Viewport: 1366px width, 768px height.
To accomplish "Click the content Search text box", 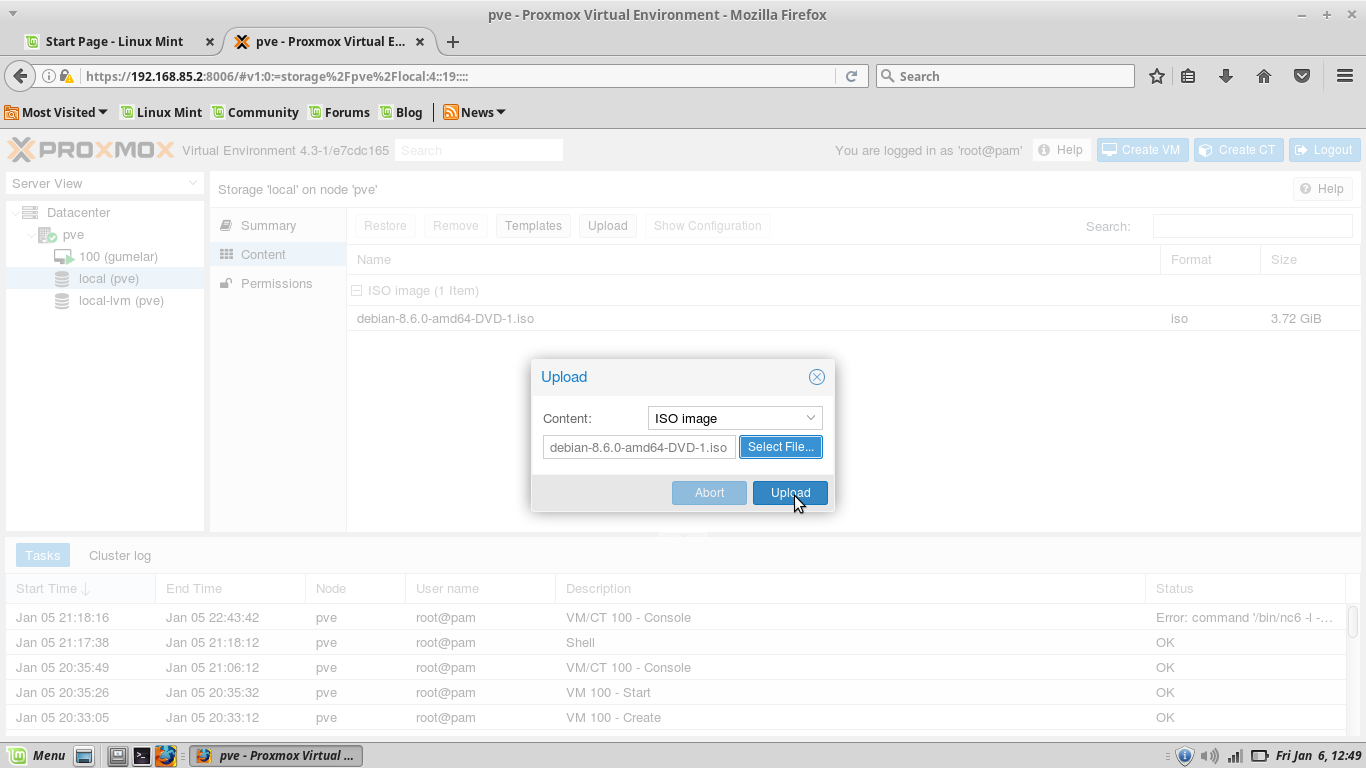I will [x=1252, y=226].
